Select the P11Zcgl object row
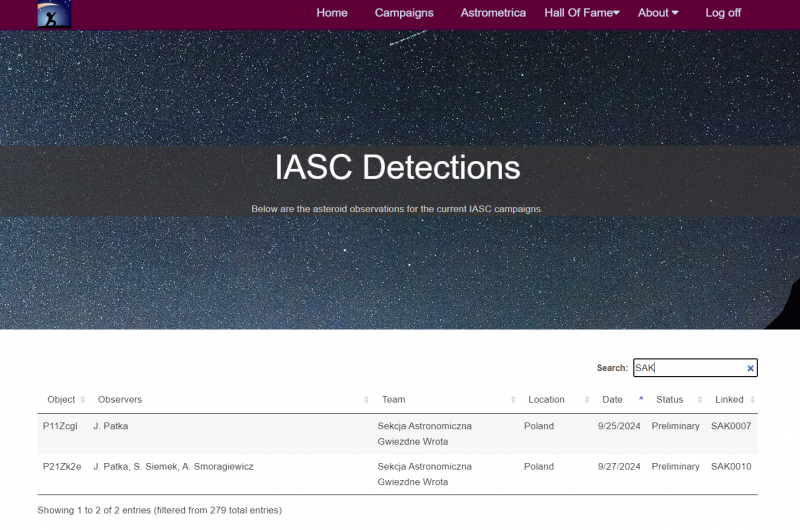Screen dimensions: 800x530 tap(60, 426)
